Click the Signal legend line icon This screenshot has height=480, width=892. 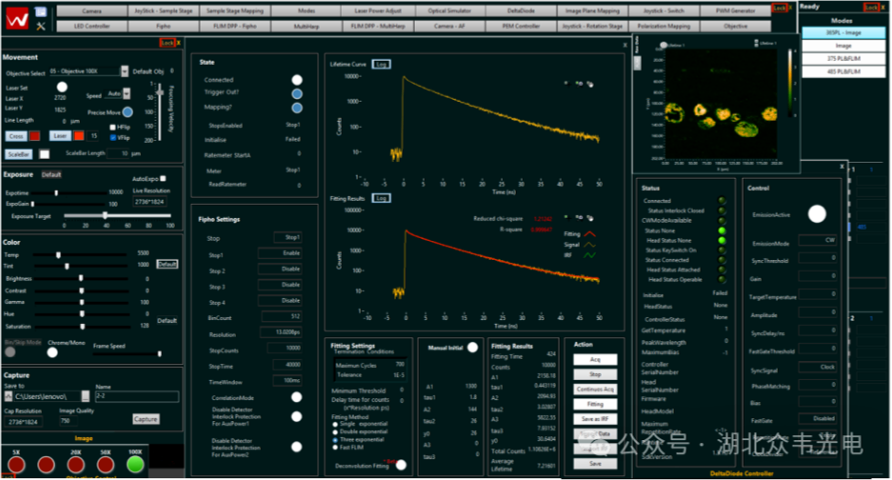click(589, 245)
